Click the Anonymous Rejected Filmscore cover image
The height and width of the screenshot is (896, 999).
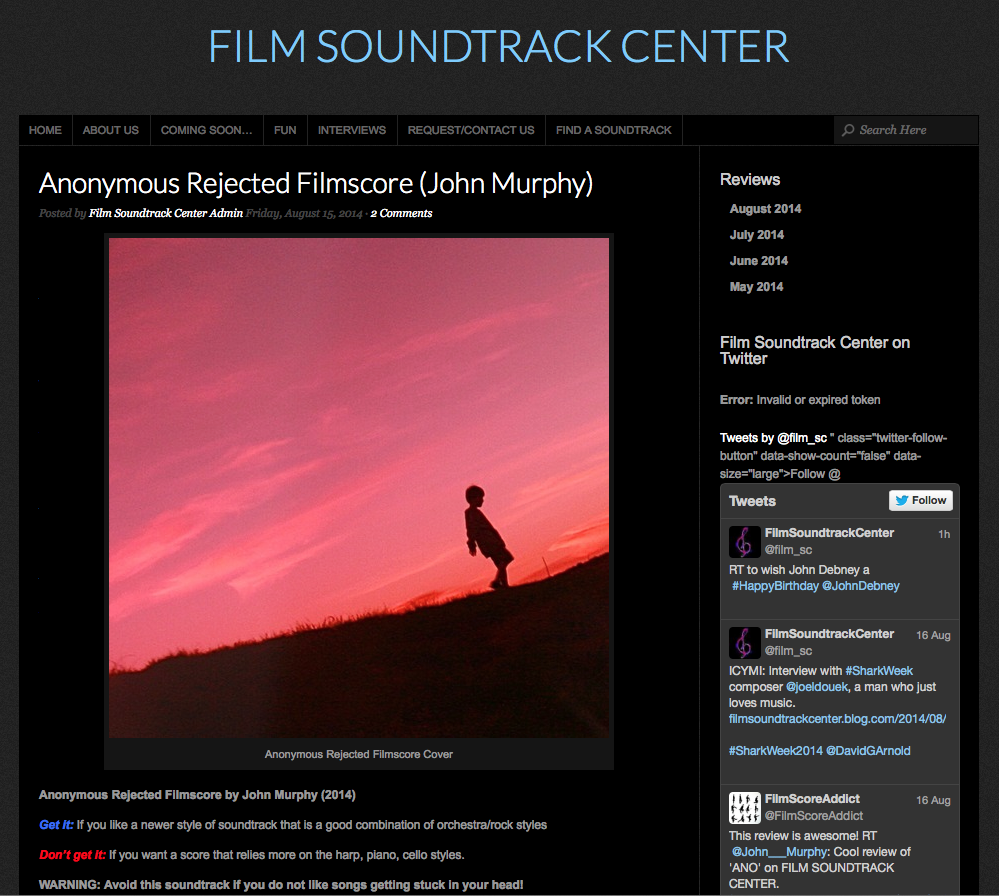pyautogui.click(x=359, y=488)
